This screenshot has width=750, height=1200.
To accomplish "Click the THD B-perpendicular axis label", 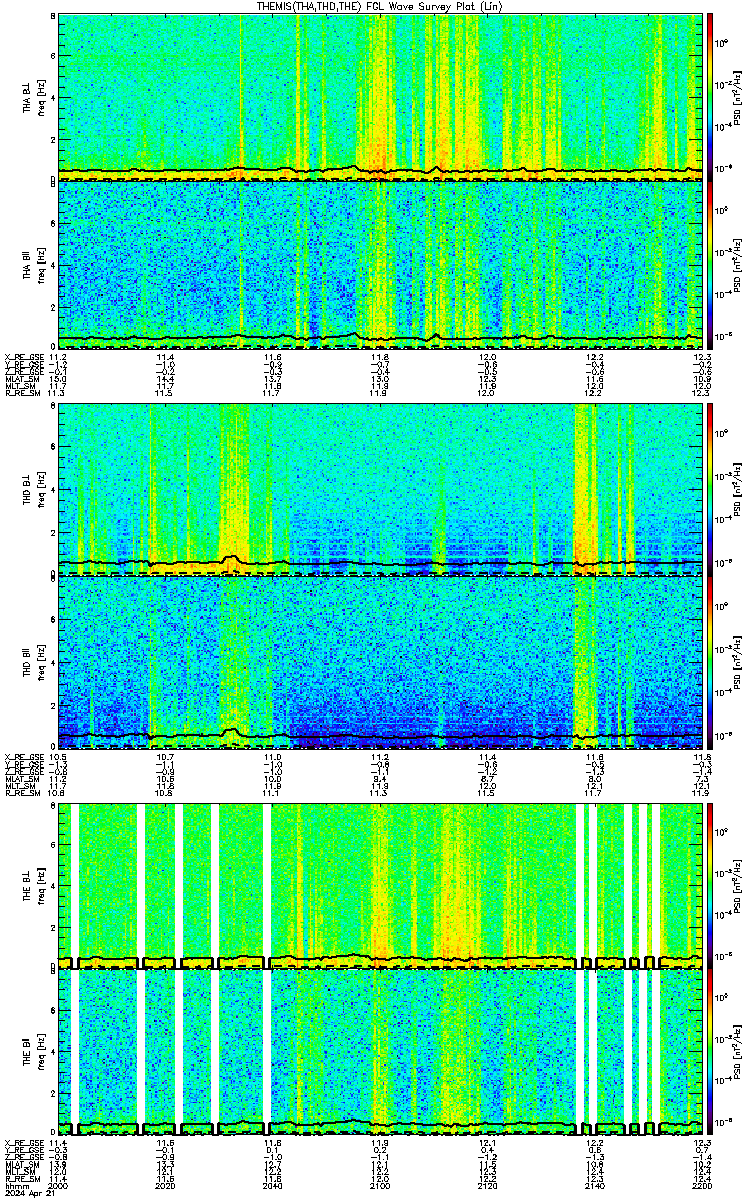I will (28, 490).
